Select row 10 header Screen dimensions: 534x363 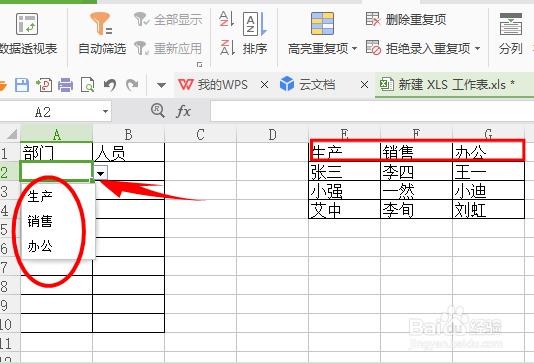(10, 324)
